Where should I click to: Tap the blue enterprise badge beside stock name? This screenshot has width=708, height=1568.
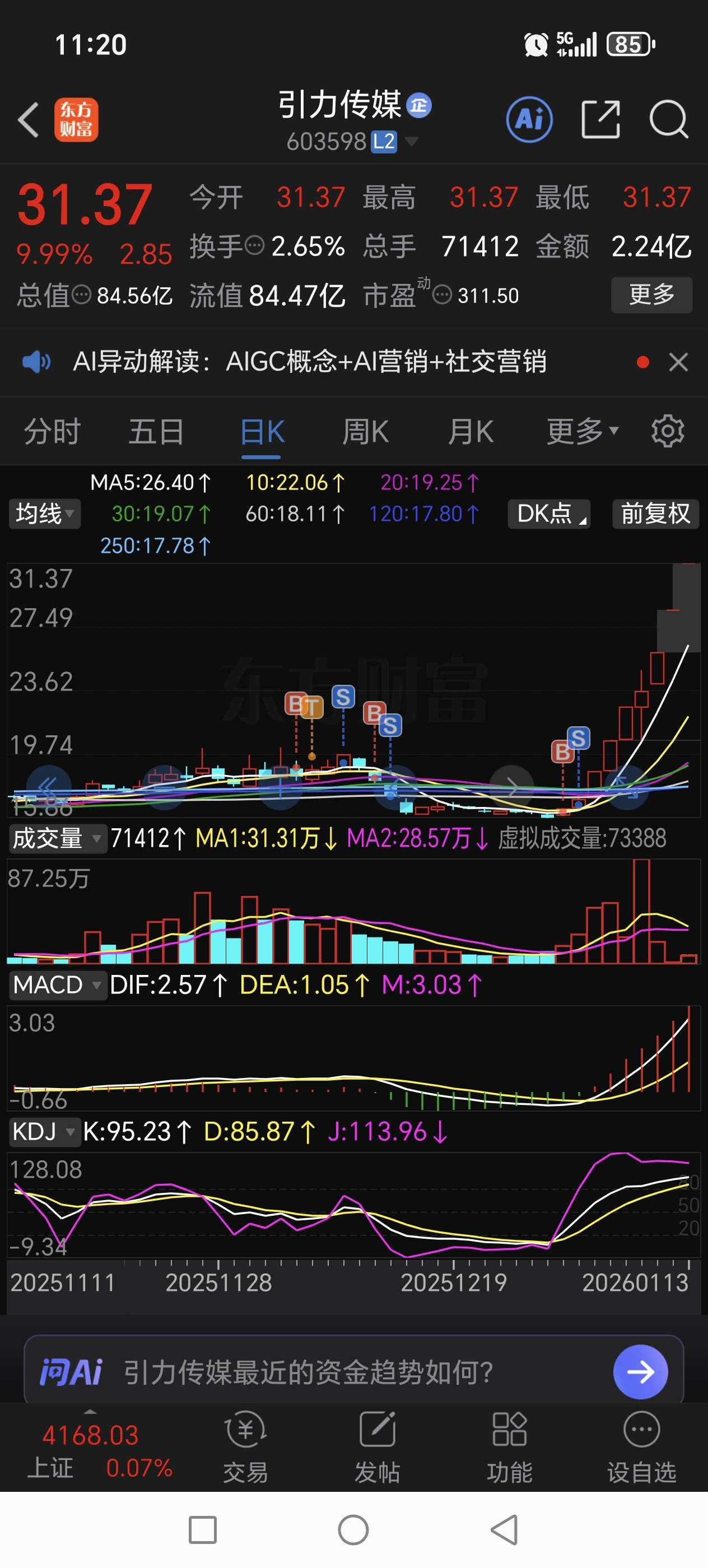coord(419,105)
